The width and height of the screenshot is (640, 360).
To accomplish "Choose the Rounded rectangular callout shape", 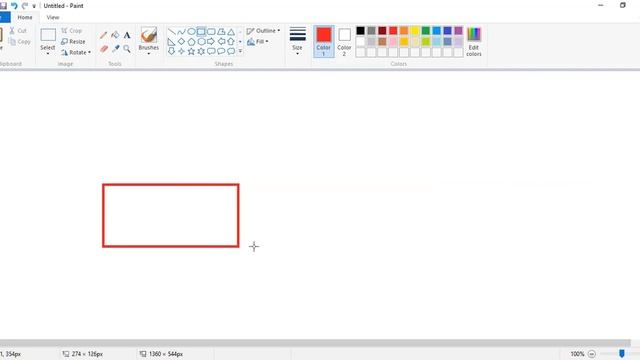I will [x=211, y=51].
